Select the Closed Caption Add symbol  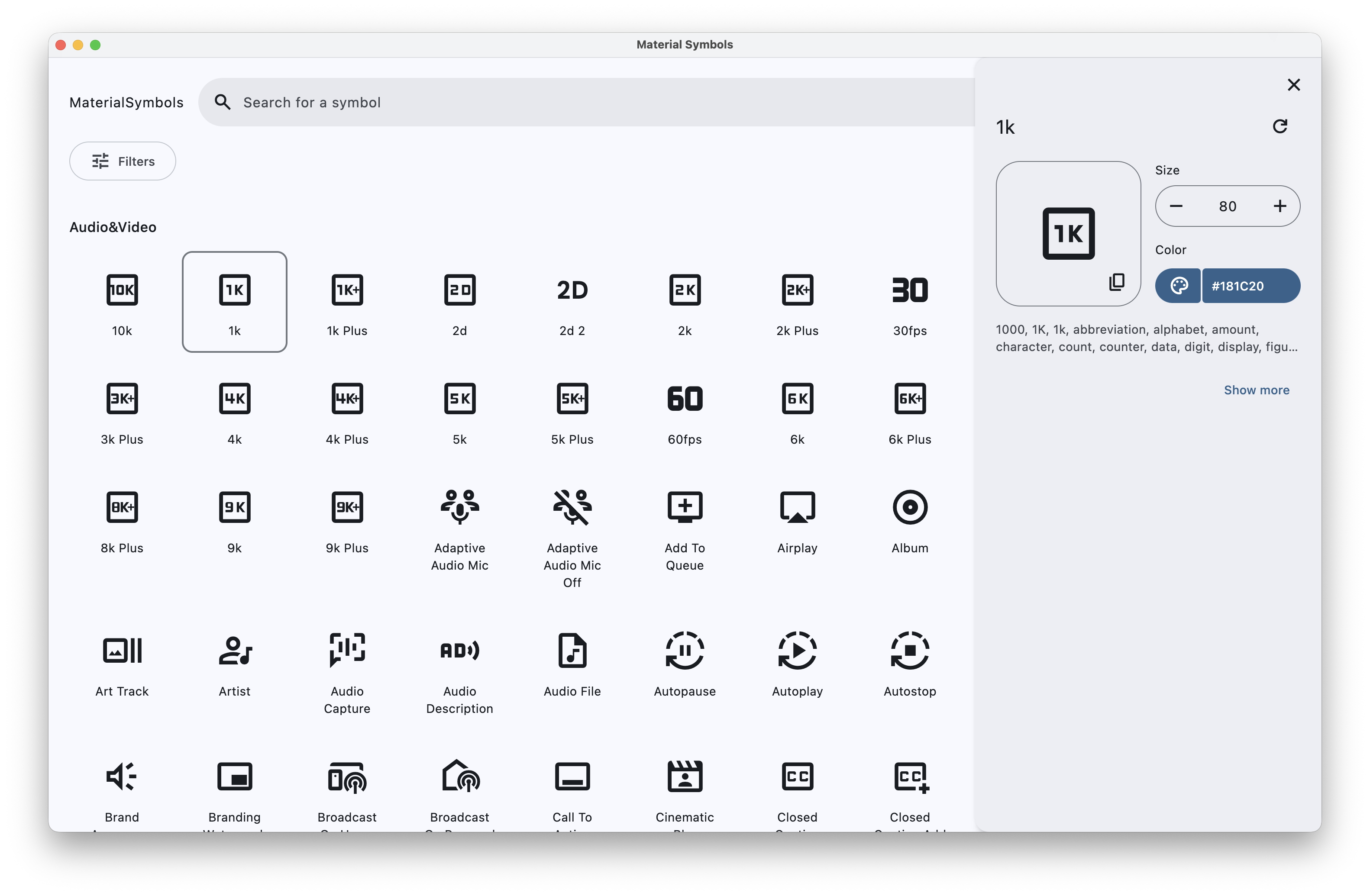coord(909,786)
